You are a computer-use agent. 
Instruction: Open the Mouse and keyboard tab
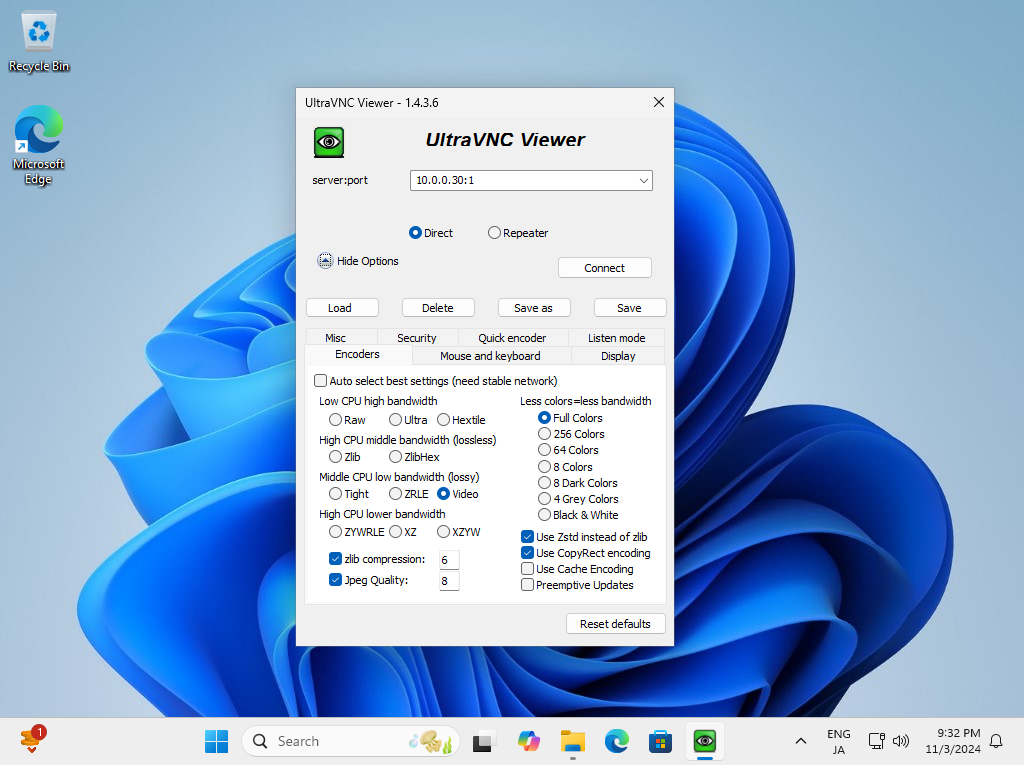[490, 356]
